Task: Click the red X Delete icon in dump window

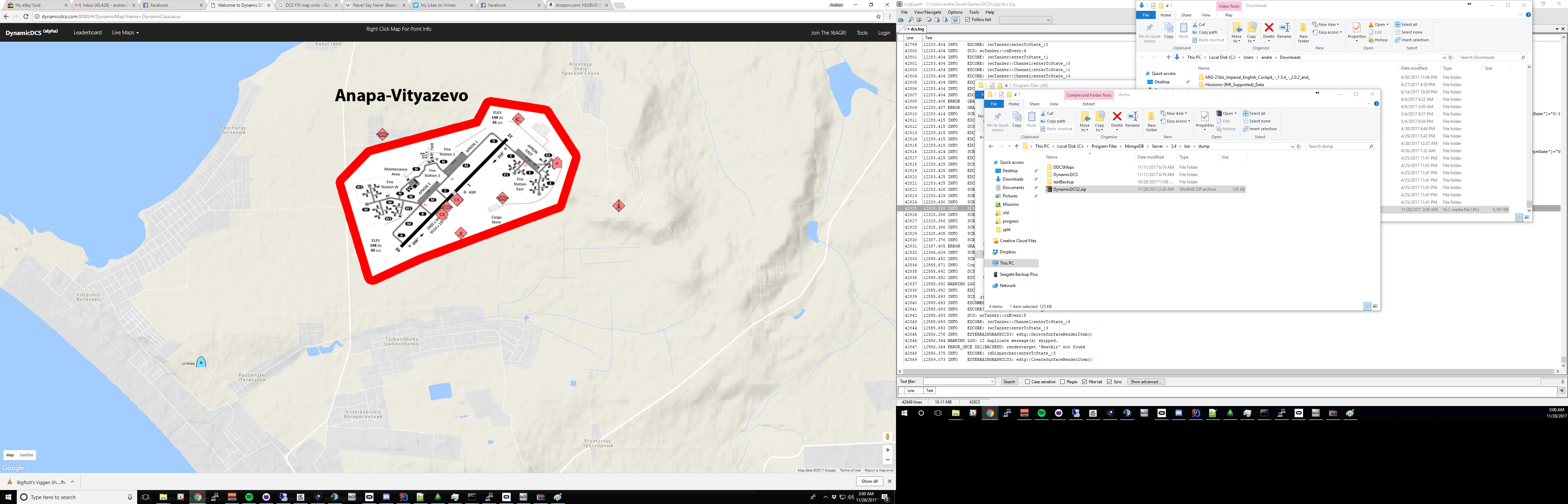Action: 1117,116
